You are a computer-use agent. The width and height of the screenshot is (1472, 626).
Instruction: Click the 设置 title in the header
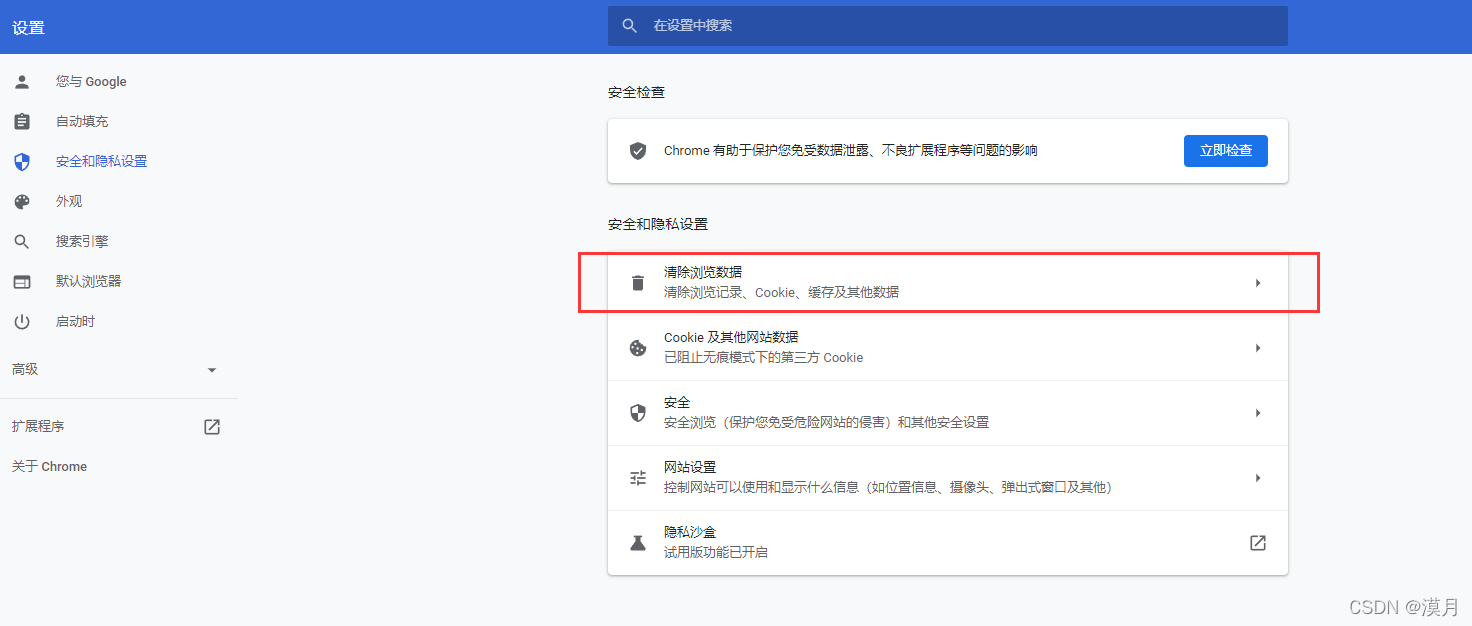pyautogui.click(x=28, y=28)
